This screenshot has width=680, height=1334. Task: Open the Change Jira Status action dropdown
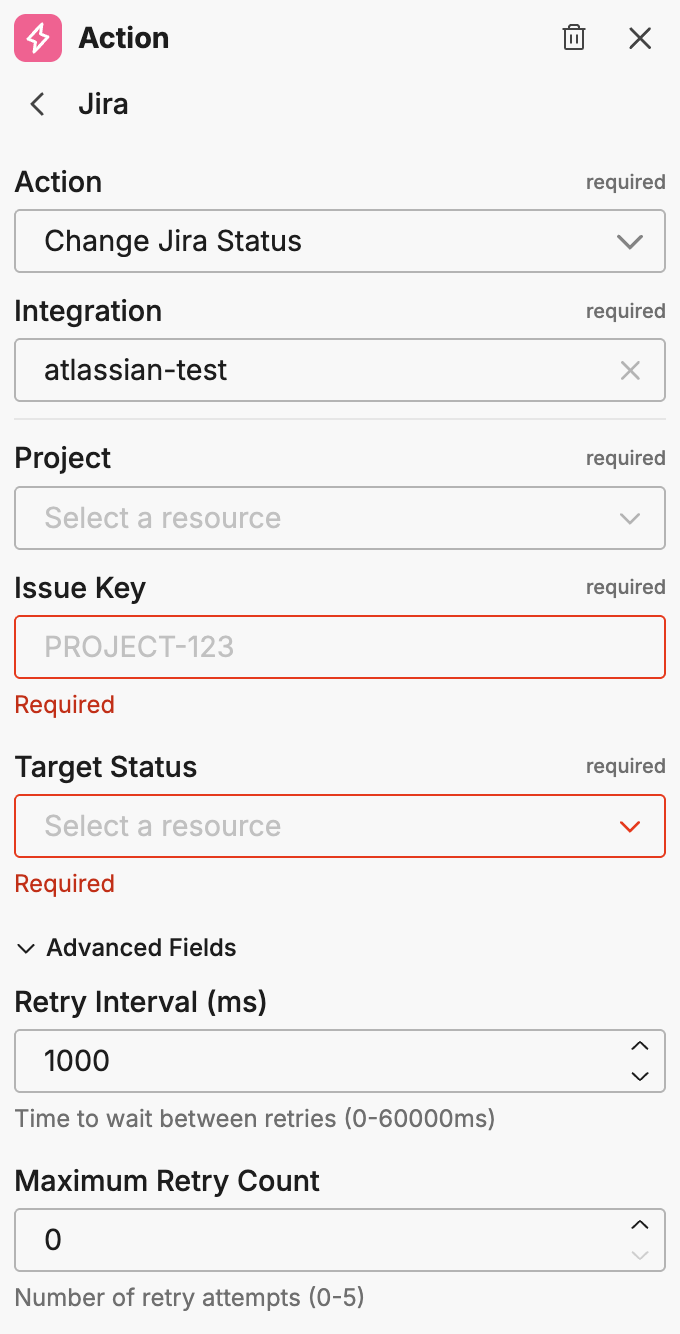pyautogui.click(x=340, y=241)
